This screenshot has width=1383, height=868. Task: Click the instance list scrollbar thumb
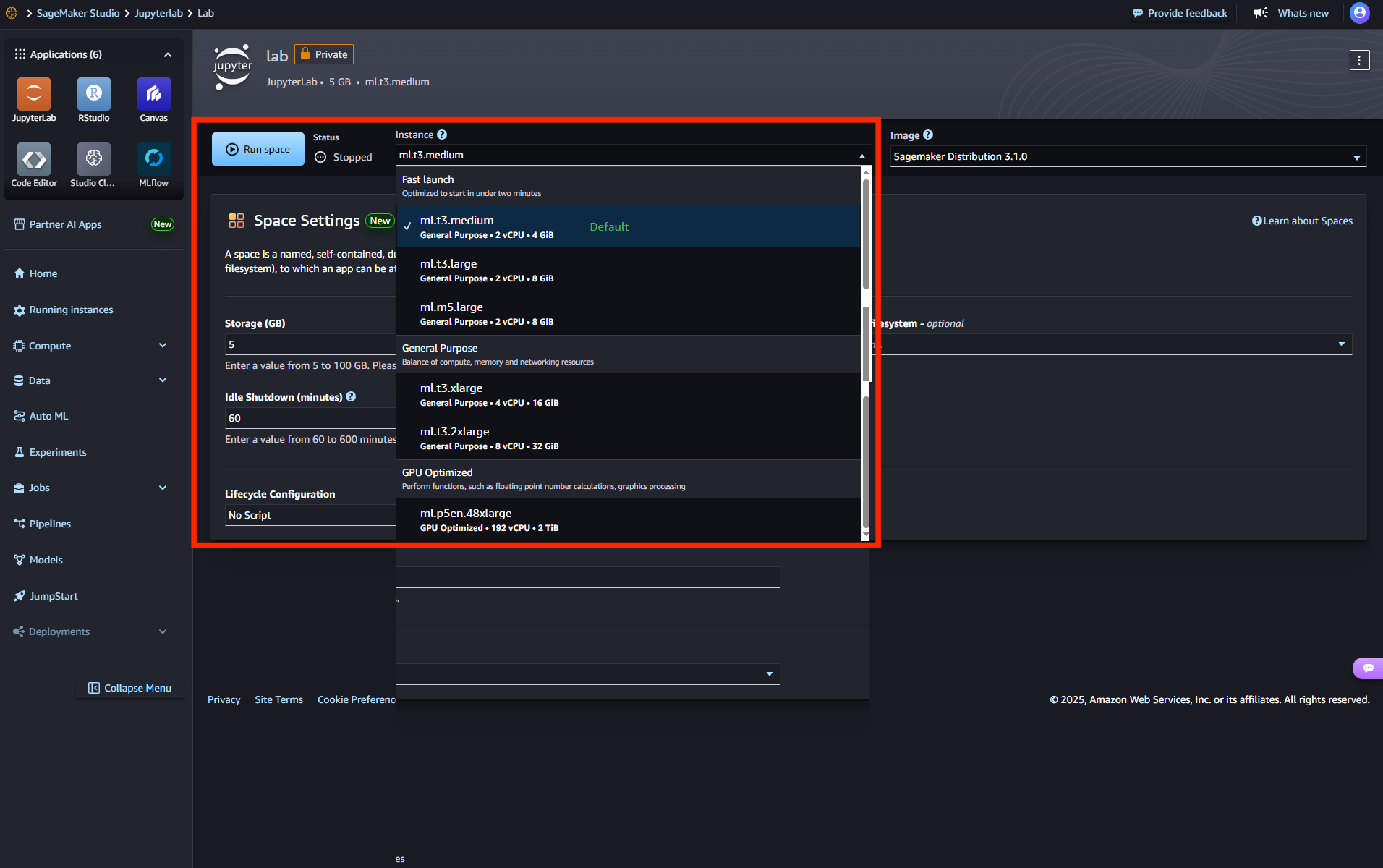pyautogui.click(x=866, y=233)
